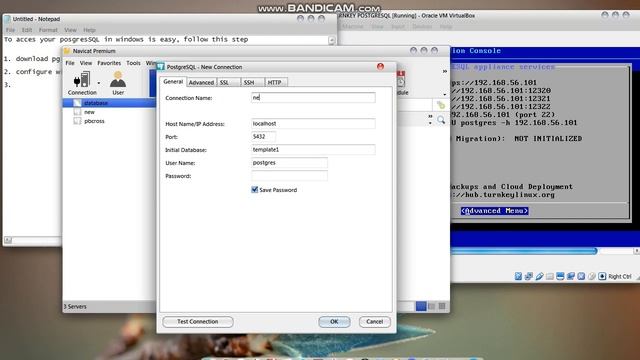The image size is (640, 360).
Task: Switch to the Advanced tab
Action: point(201,82)
